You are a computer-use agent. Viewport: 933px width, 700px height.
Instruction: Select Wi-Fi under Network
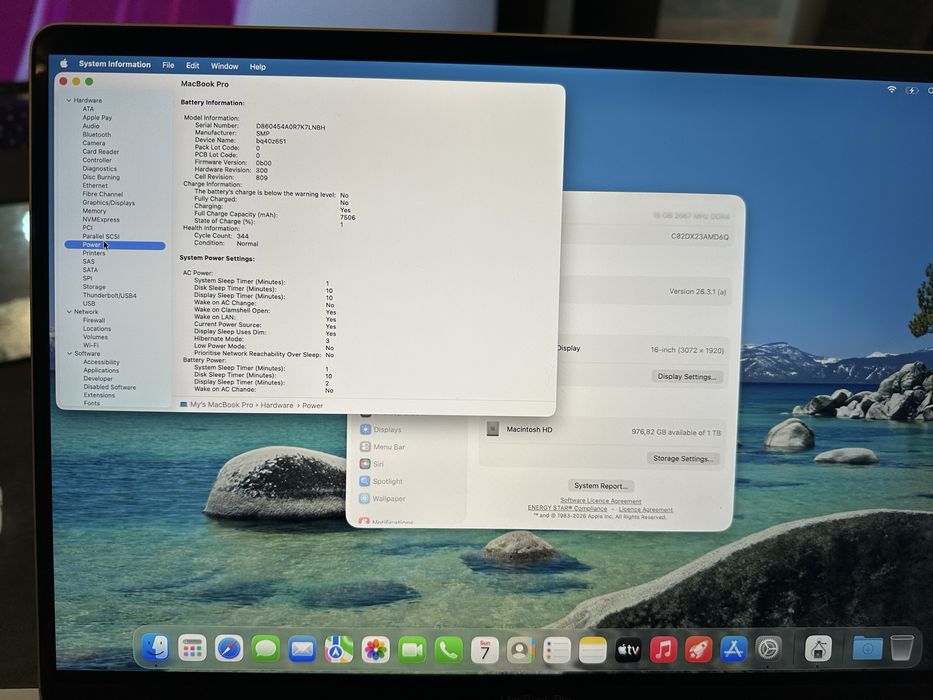(90, 345)
